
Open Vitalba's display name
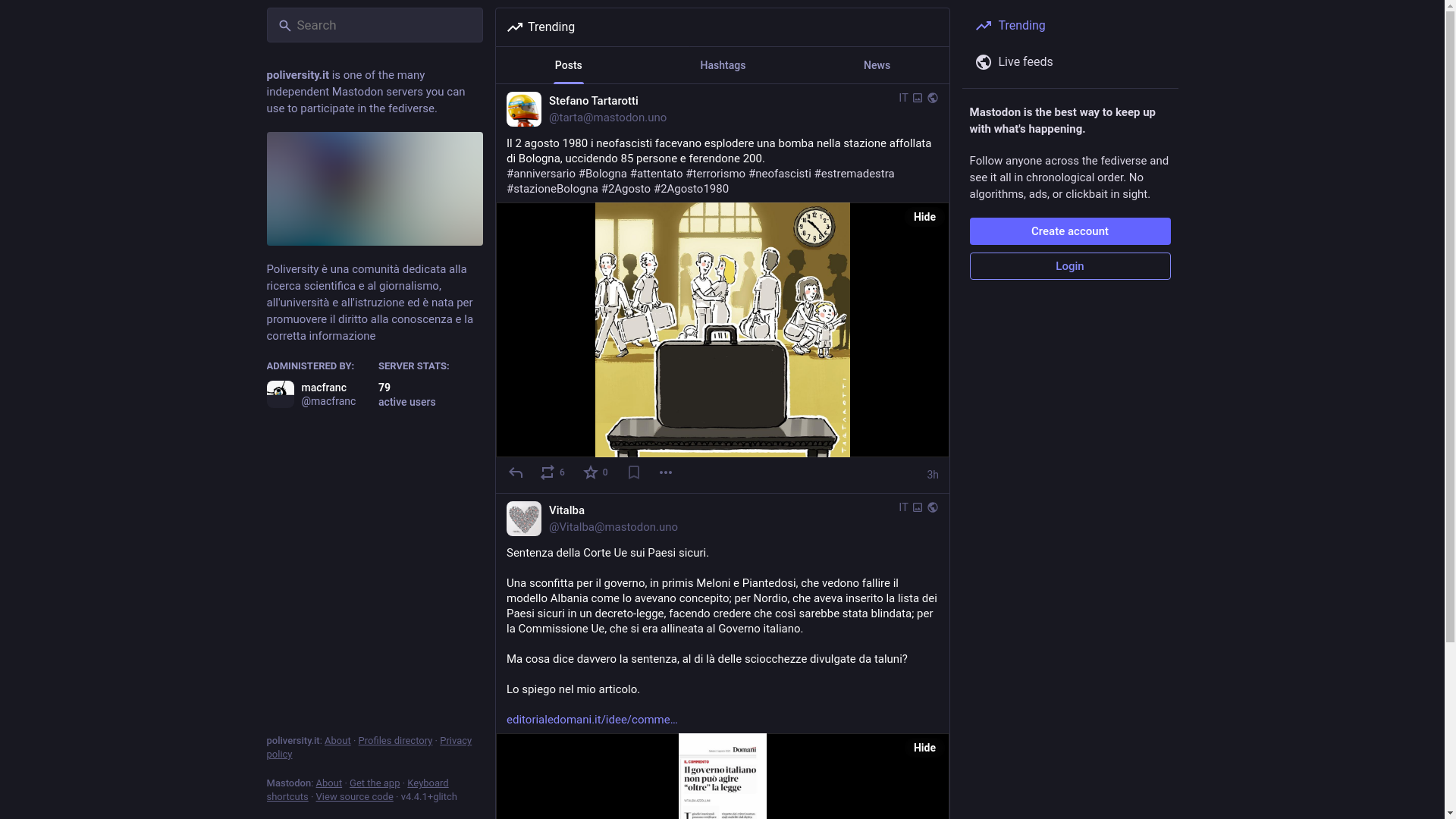566,510
